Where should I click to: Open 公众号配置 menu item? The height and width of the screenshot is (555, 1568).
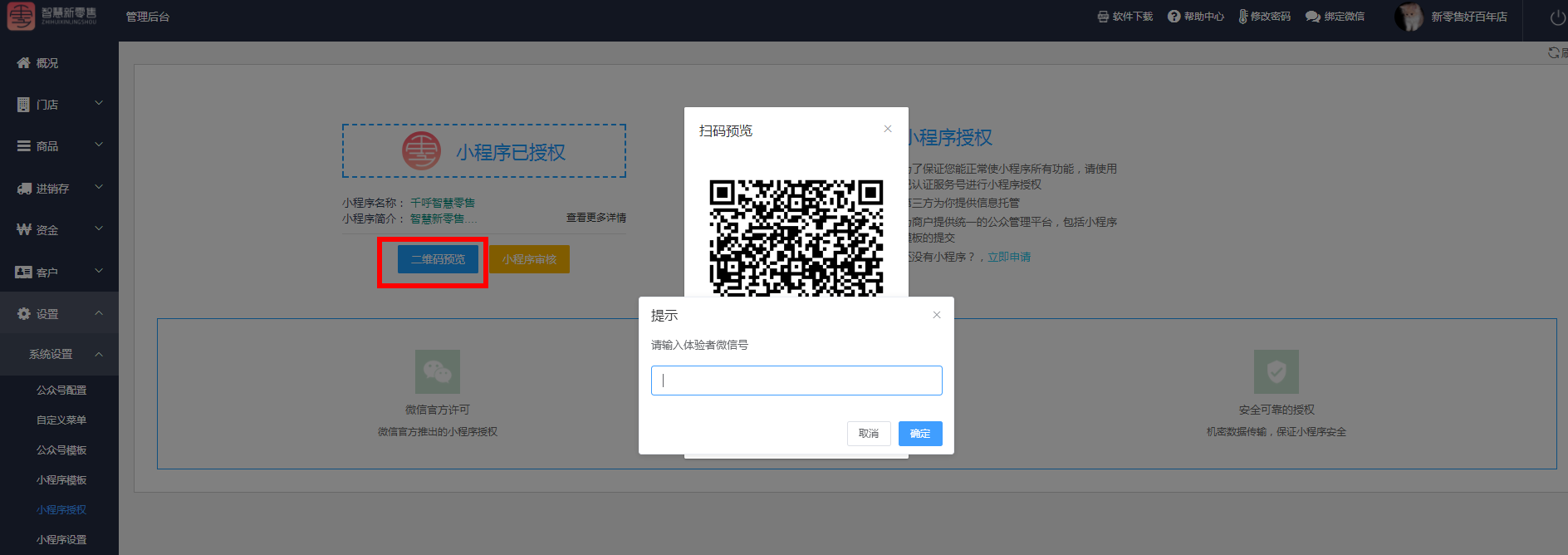point(61,390)
